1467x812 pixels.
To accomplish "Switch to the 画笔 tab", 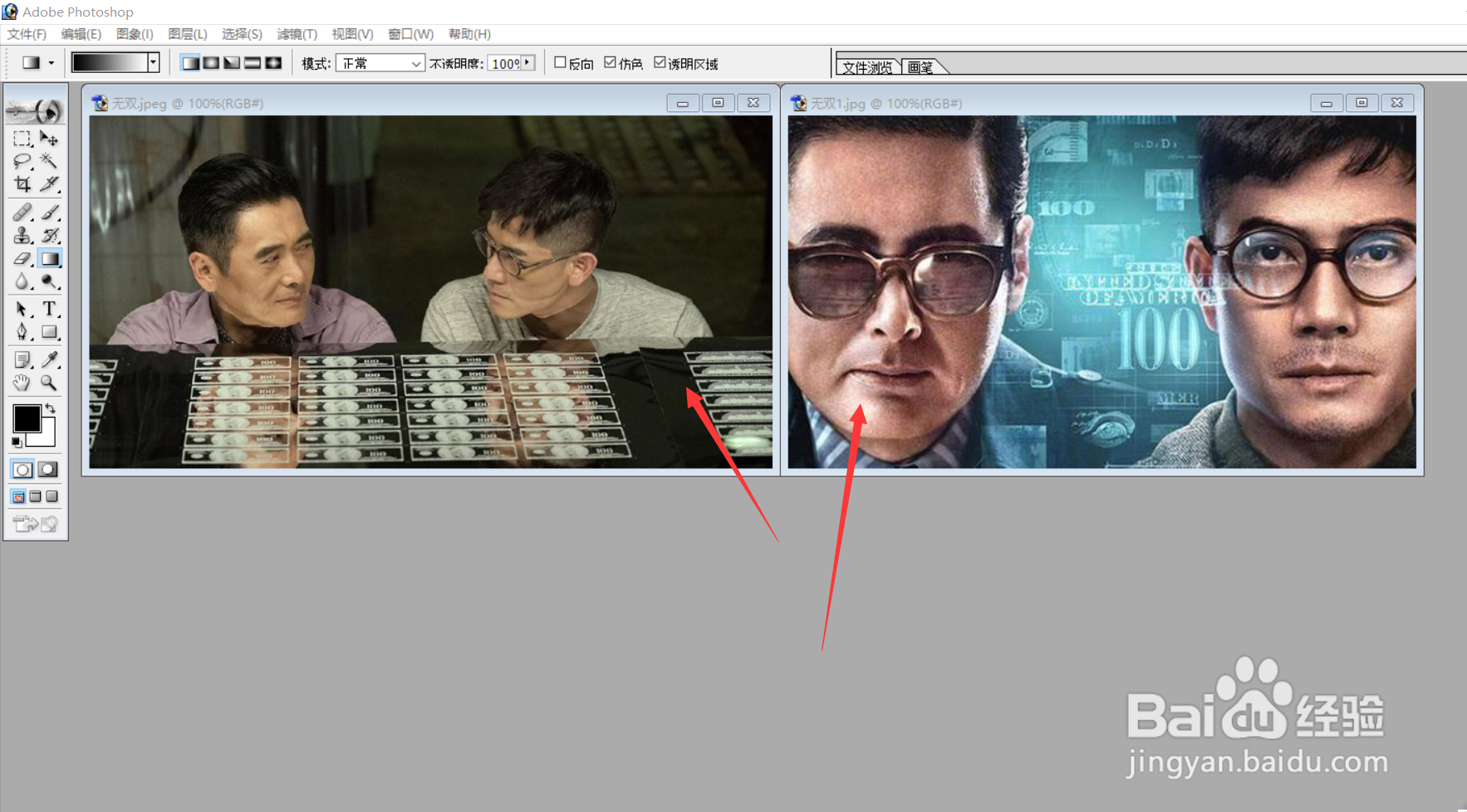I will (920, 67).
